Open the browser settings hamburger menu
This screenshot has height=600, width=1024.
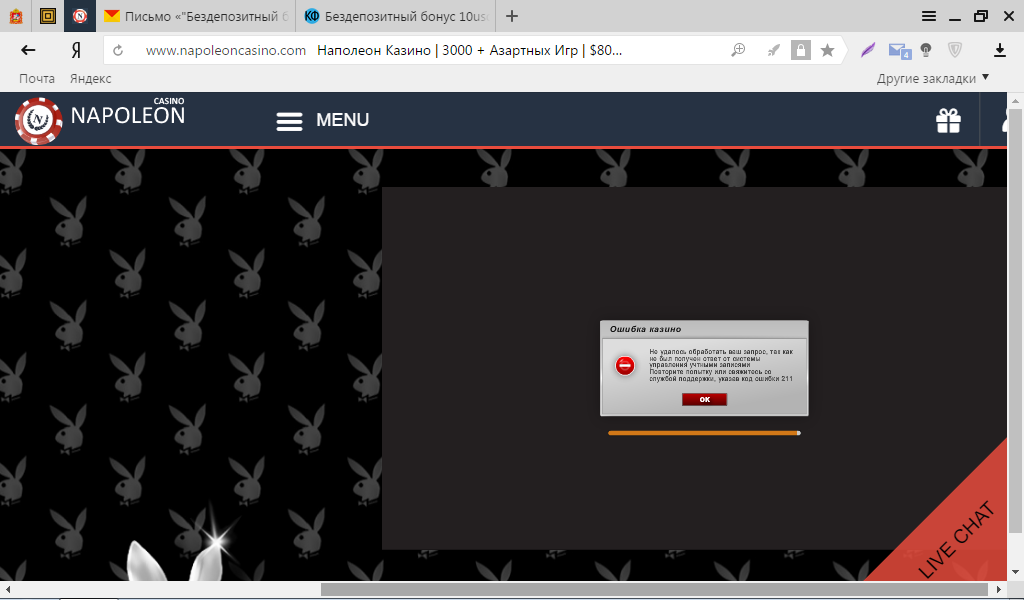[x=929, y=16]
